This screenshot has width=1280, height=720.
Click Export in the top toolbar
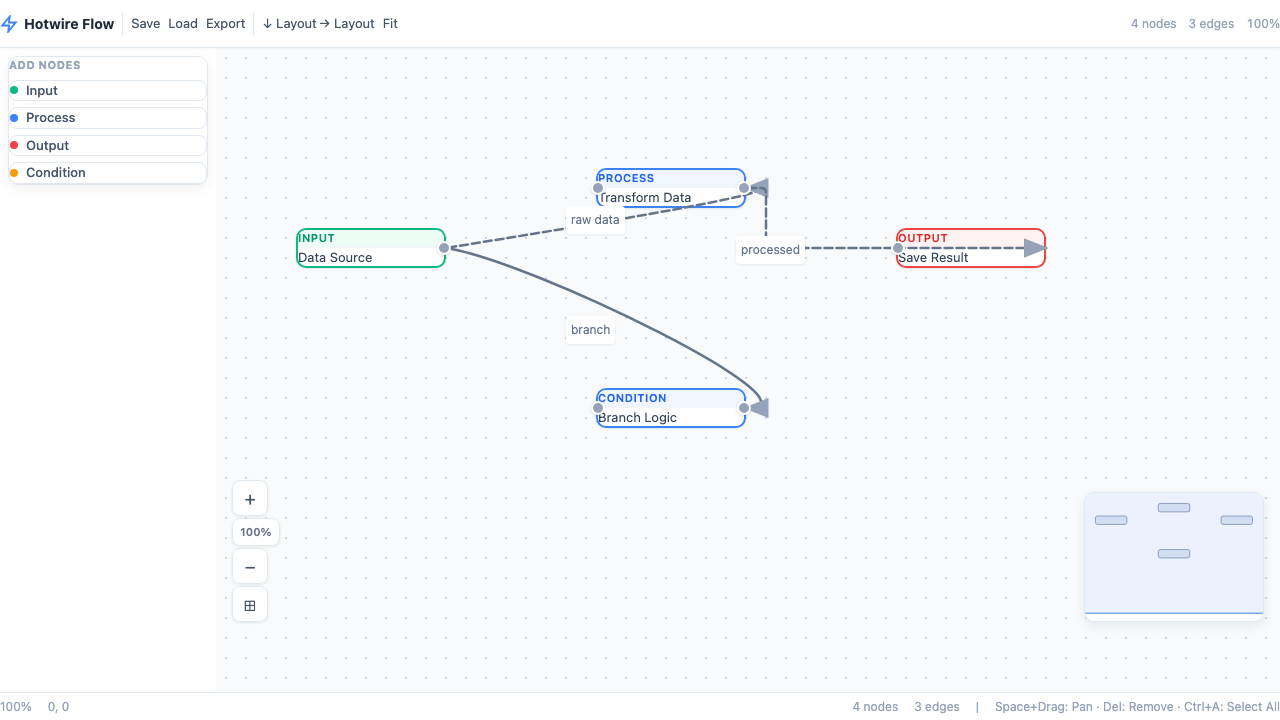(x=226, y=24)
